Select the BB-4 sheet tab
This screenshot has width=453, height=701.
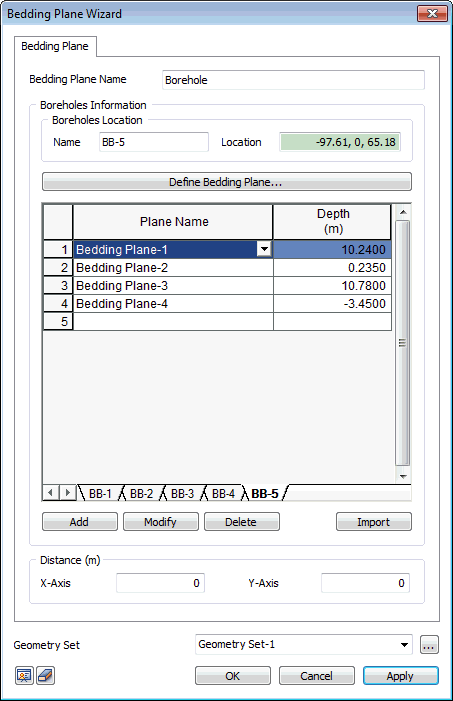[223, 494]
